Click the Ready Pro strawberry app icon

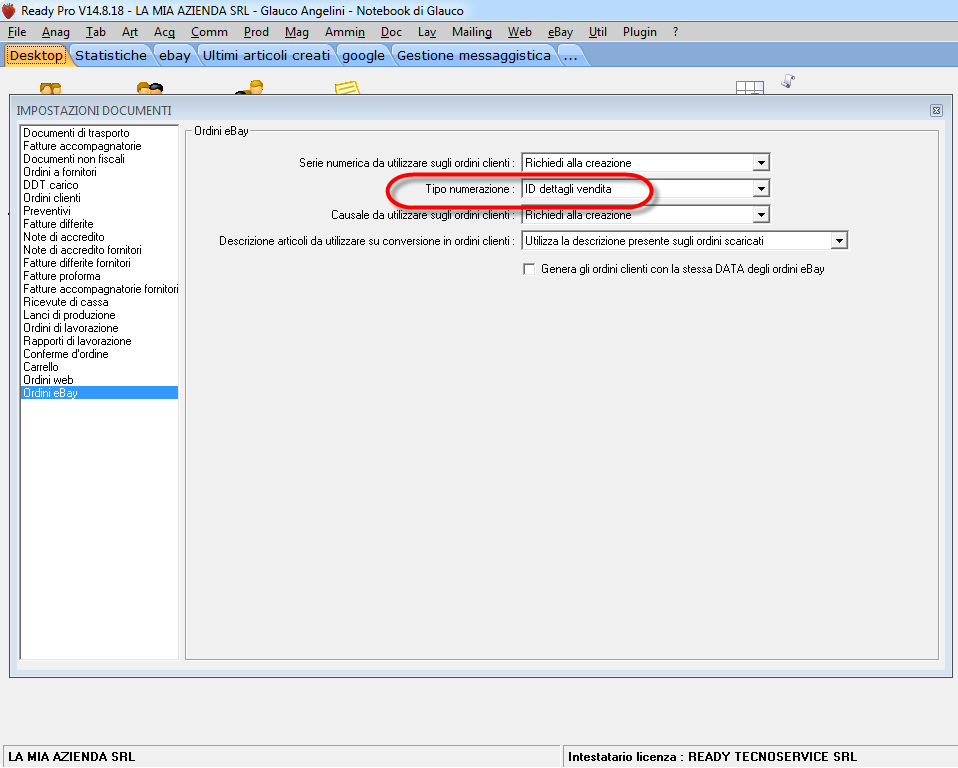point(9,10)
